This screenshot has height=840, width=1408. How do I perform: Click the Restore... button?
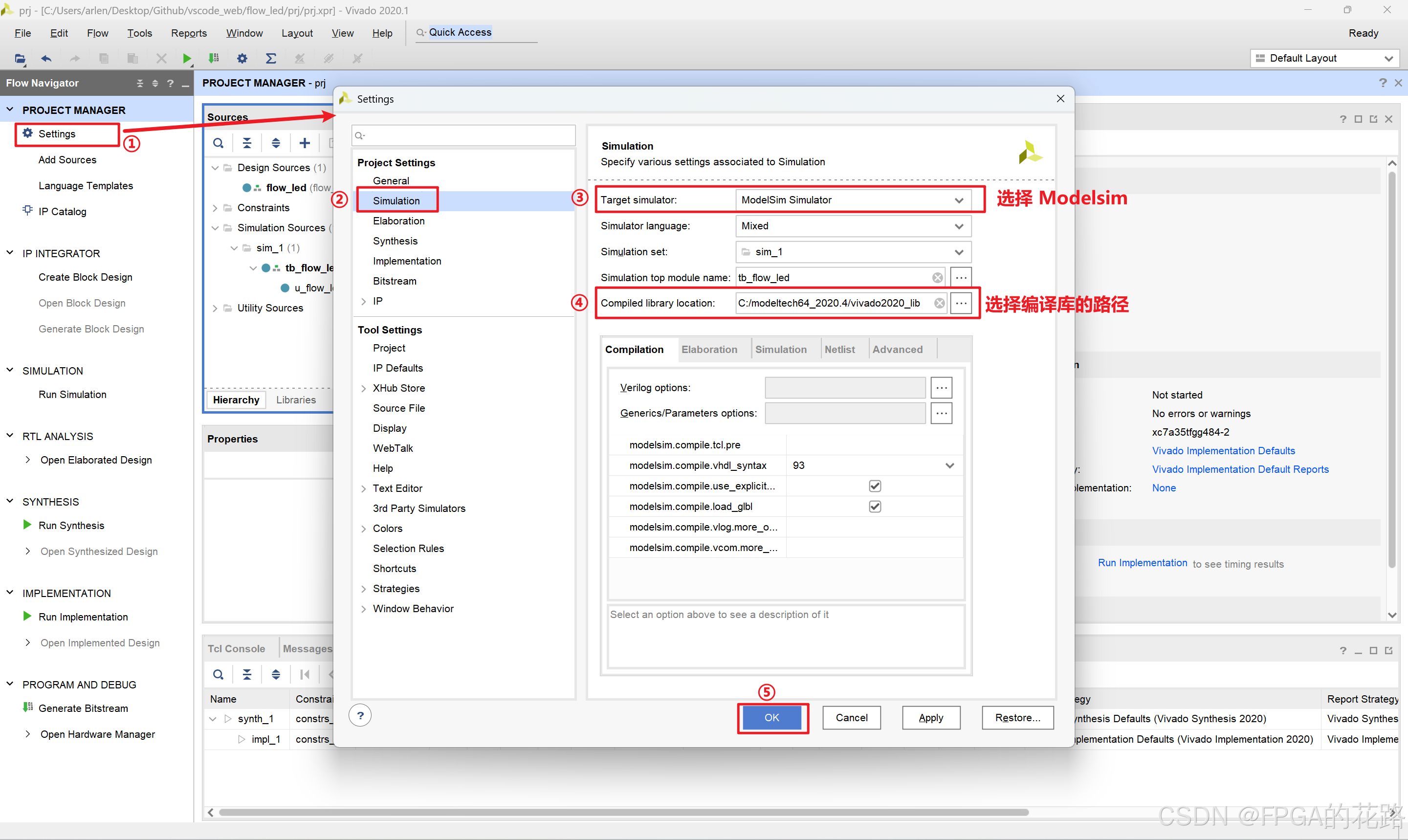click(x=1017, y=718)
